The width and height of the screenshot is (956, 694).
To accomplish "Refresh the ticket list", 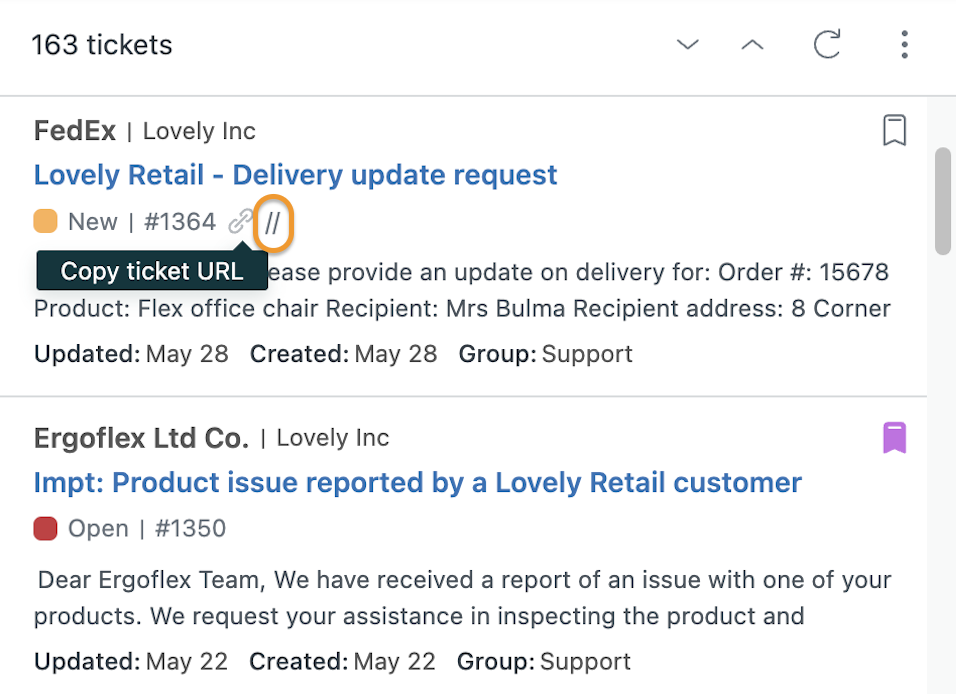I will [827, 44].
